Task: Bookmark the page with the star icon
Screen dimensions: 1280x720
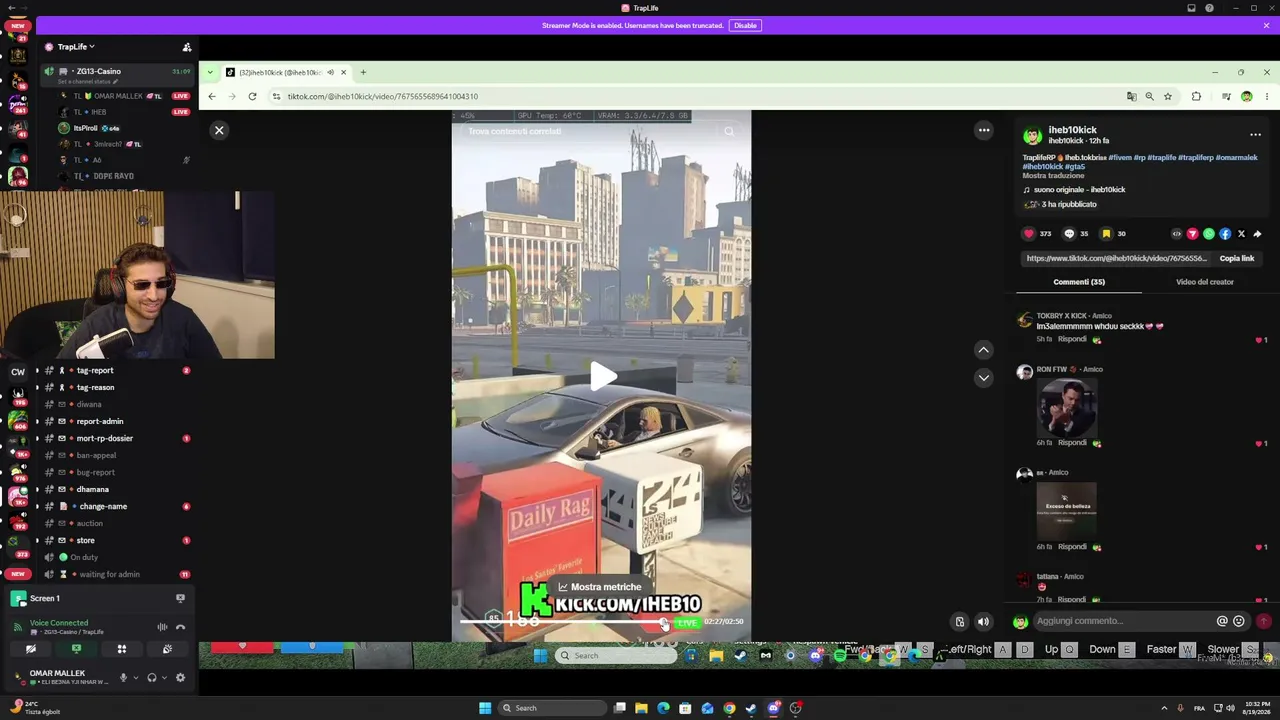Action: click(1167, 97)
